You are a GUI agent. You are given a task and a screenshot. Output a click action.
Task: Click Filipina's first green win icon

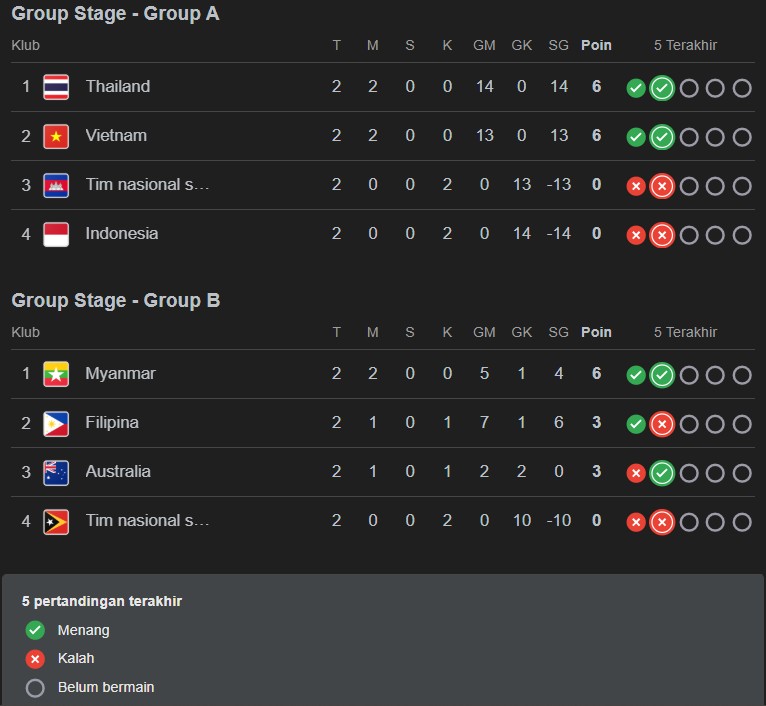[x=635, y=424]
